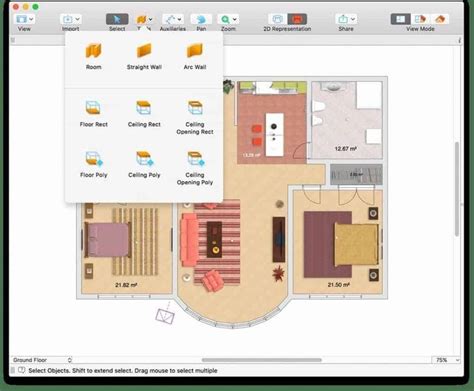Screen dimensions: 474x391
Task: Switch to the colored 2D Representation
Action: [297, 19]
